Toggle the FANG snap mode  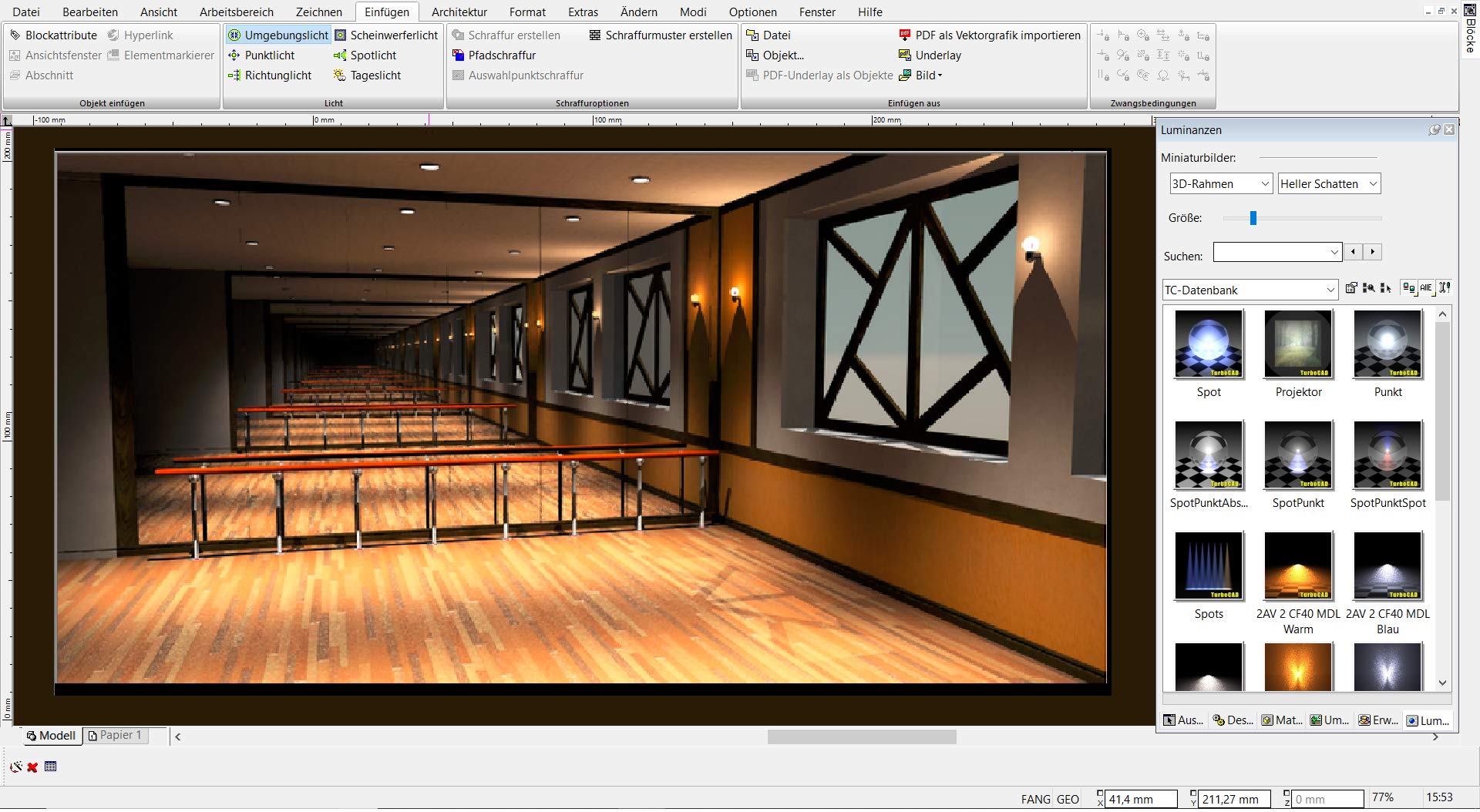coord(1035,800)
